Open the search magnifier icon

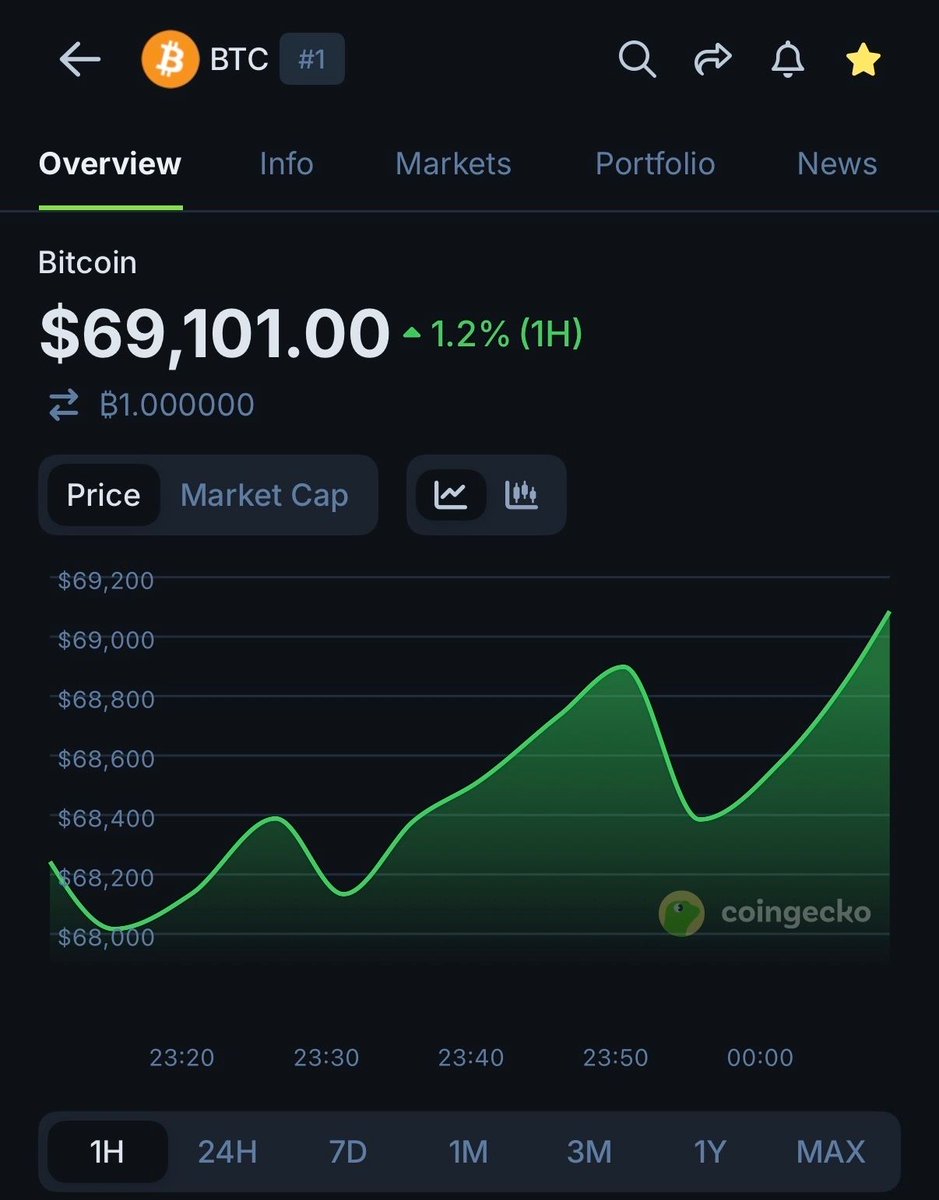[x=636, y=60]
